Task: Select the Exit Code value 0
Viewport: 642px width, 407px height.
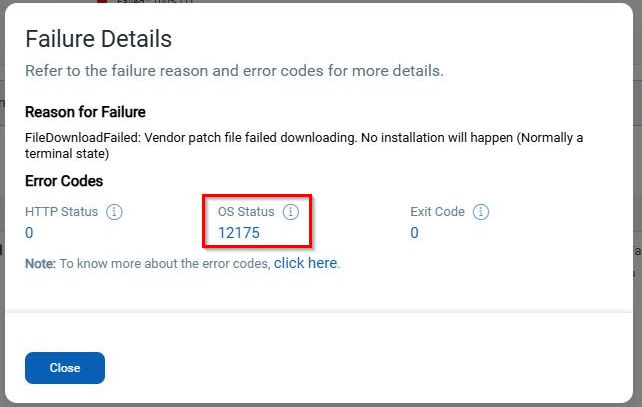Action: tap(414, 233)
